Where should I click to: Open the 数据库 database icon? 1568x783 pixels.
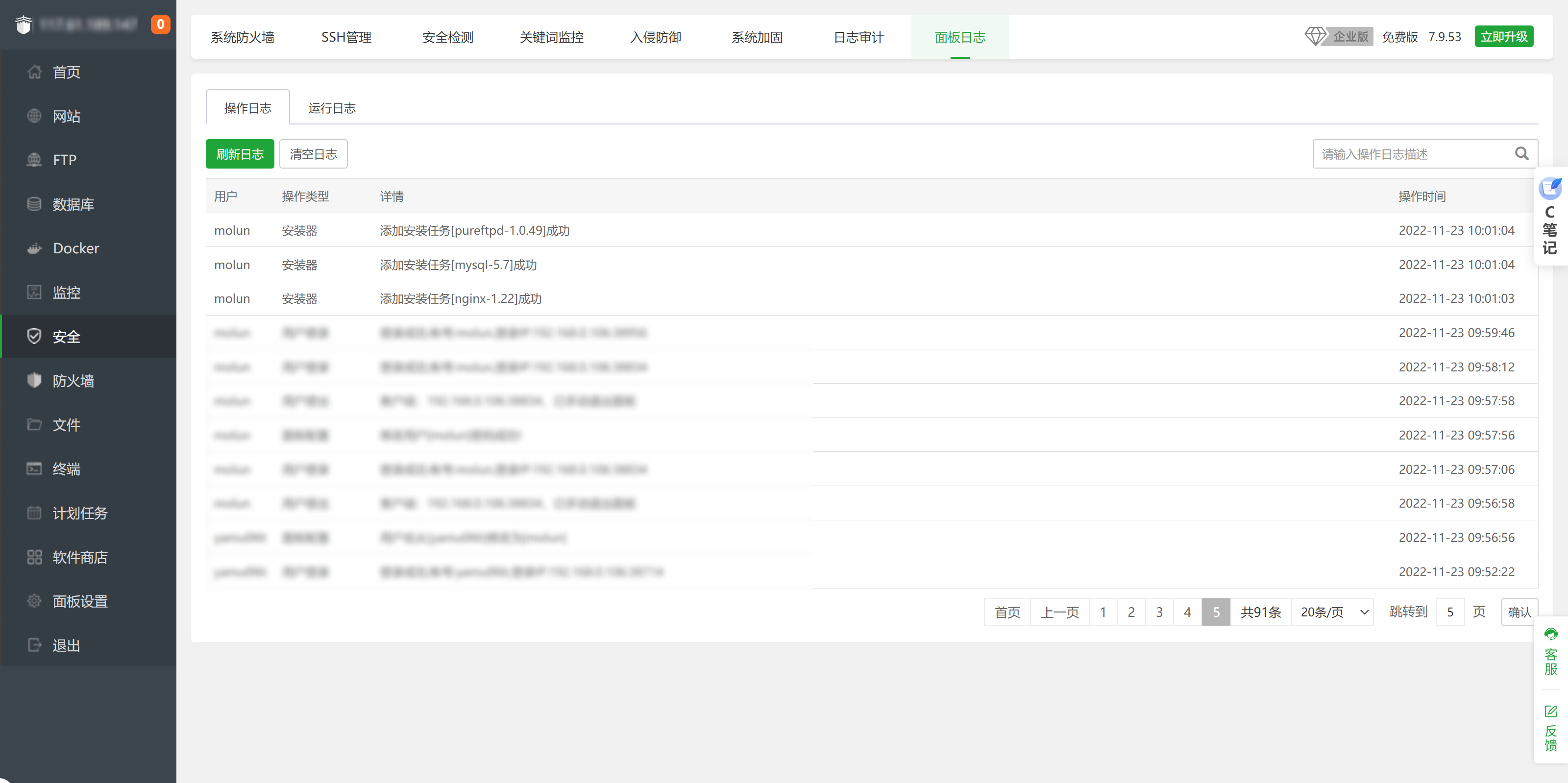[34, 204]
